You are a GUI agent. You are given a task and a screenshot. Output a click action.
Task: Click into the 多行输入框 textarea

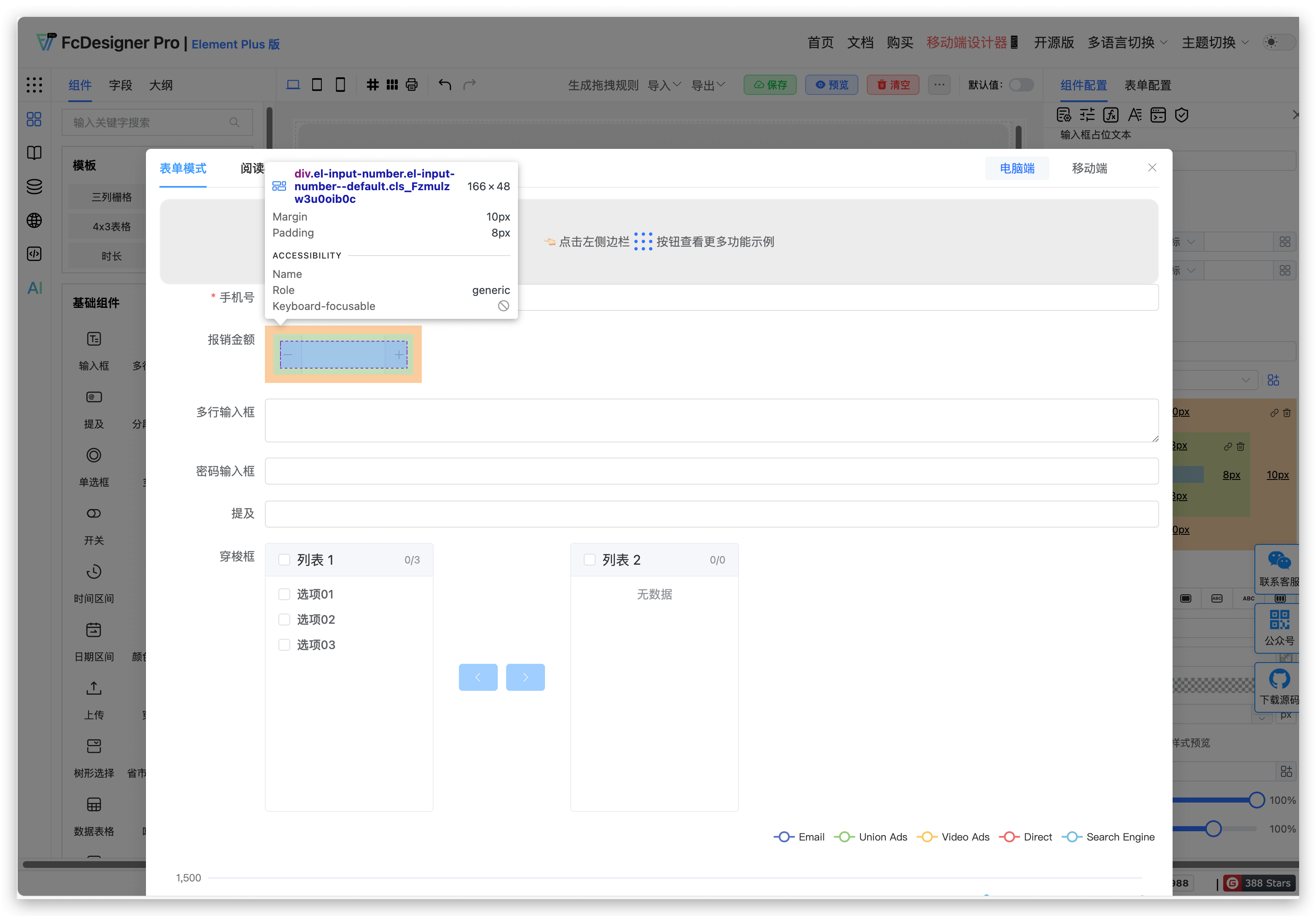(x=711, y=420)
